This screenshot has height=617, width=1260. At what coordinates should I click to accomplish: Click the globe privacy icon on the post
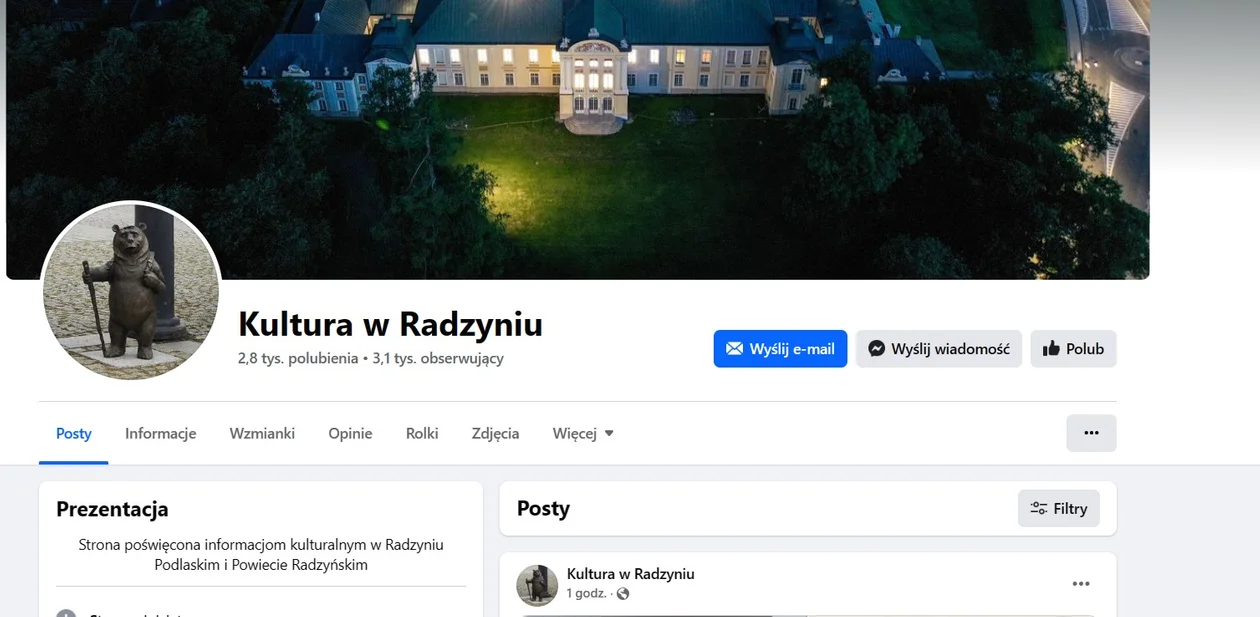pos(623,594)
